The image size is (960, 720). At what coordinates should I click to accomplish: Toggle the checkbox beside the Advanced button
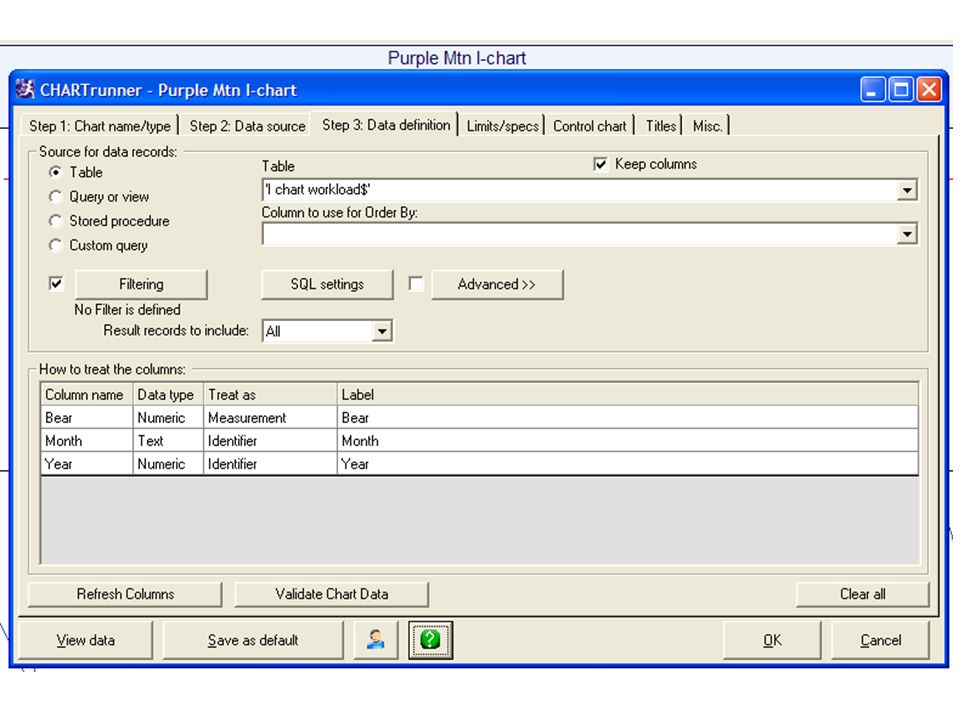[416, 283]
